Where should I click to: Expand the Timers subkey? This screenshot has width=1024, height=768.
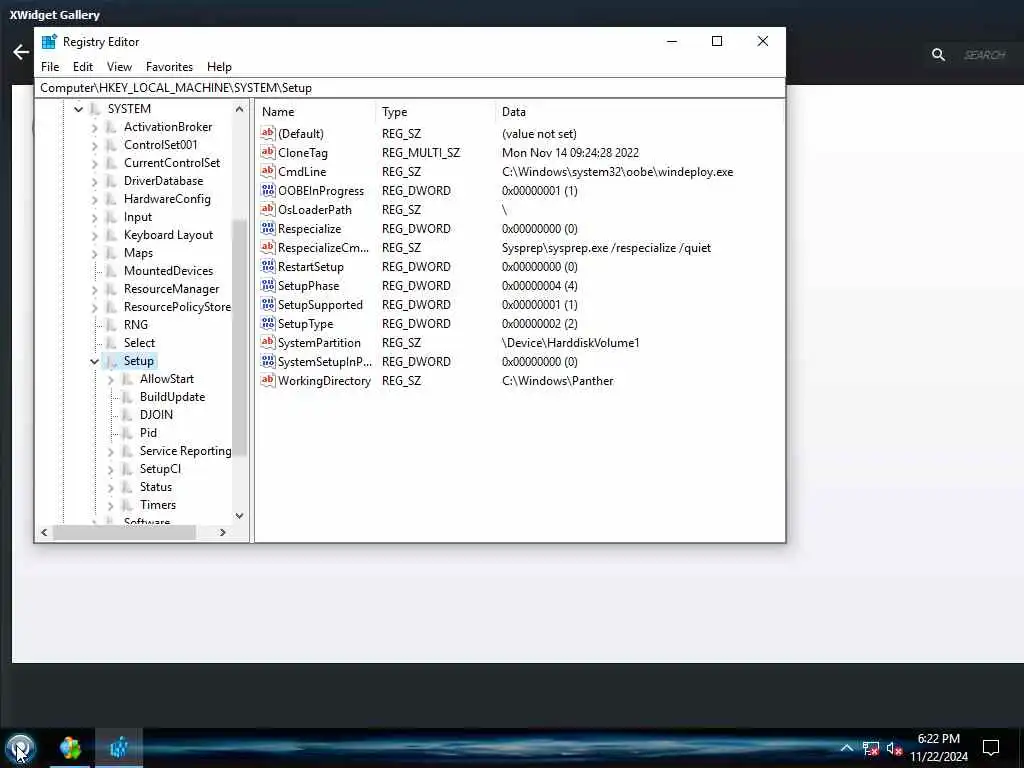click(x=110, y=505)
